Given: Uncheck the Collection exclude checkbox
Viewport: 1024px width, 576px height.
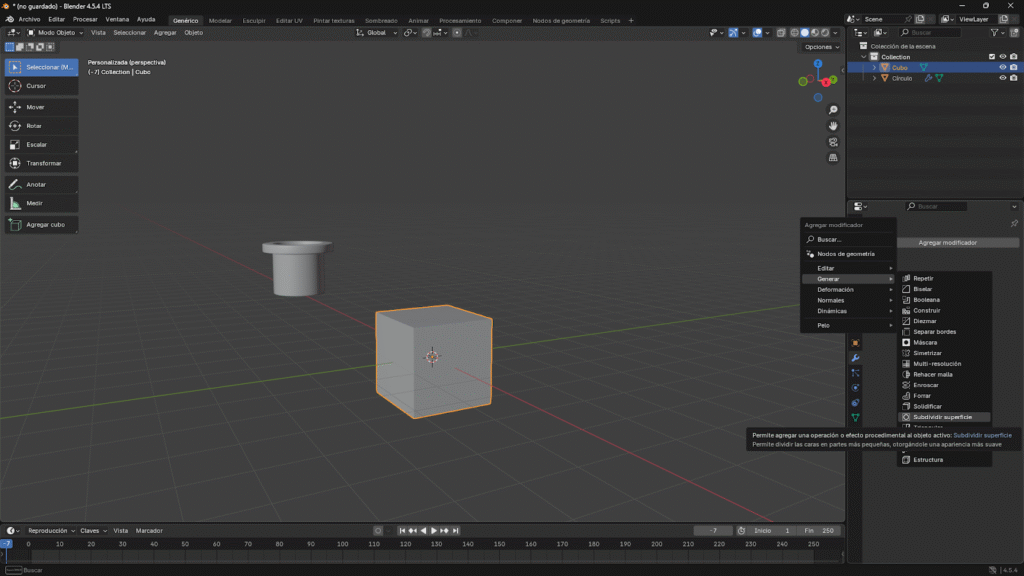Looking at the screenshot, I should 992,57.
